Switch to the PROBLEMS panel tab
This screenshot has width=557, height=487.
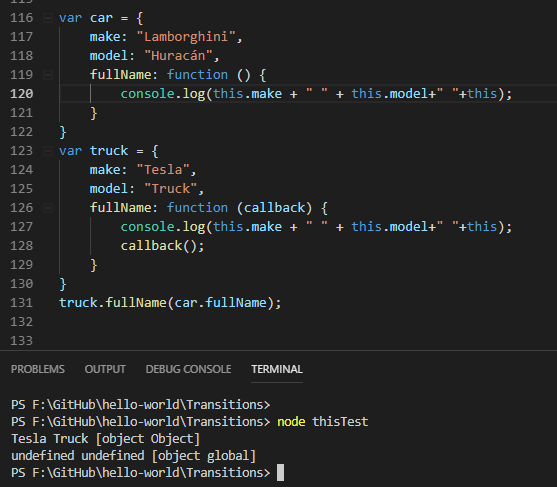pos(38,369)
